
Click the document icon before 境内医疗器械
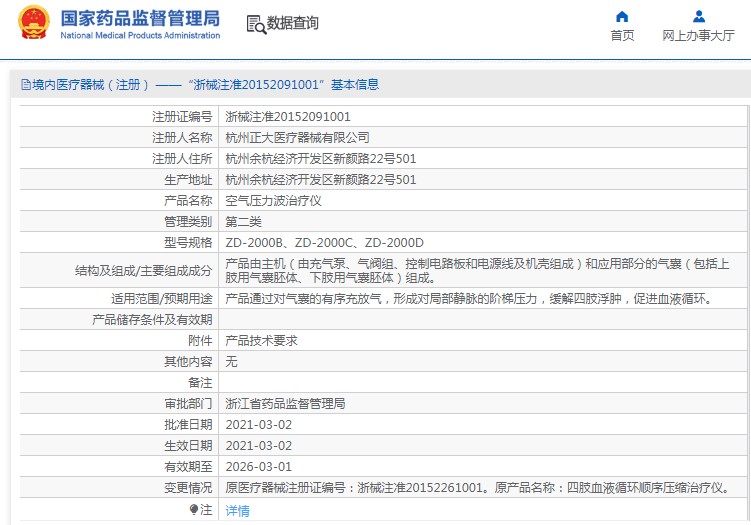(x=26, y=85)
